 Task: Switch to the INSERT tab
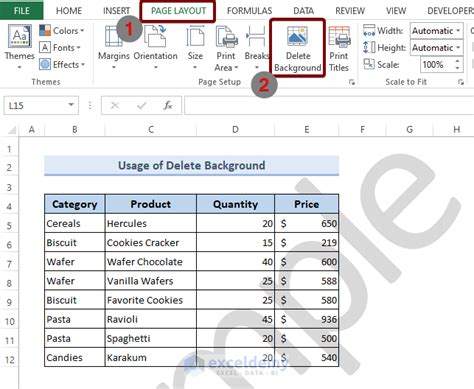[116, 11]
